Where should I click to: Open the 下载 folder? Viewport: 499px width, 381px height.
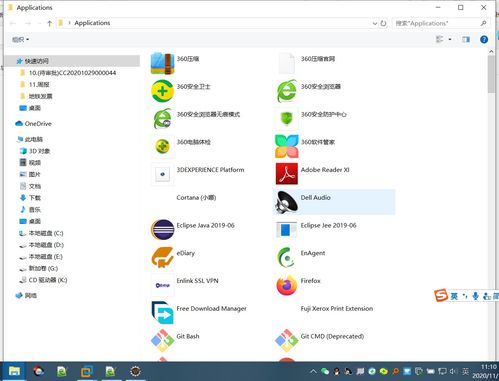point(35,198)
